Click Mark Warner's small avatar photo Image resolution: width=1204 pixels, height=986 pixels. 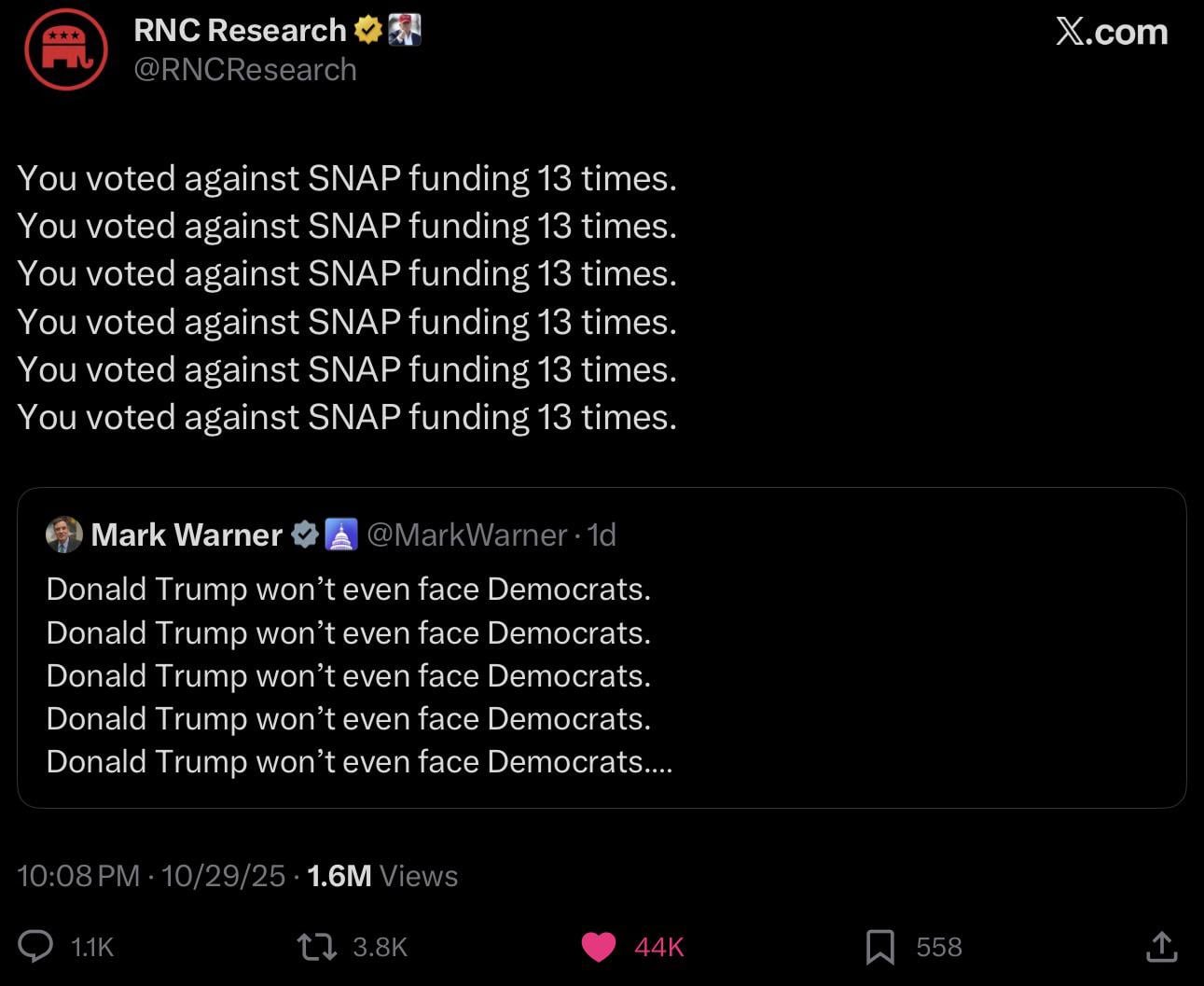tap(64, 535)
